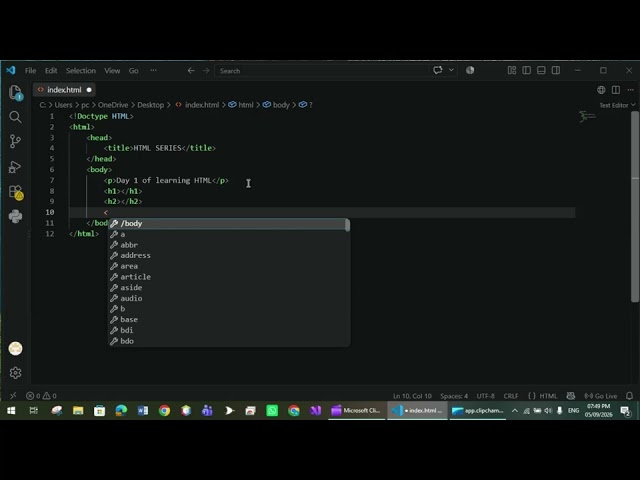640x480 pixels.
Task: Toggle the Primary Side Bar
Action: tap(527, 70)
